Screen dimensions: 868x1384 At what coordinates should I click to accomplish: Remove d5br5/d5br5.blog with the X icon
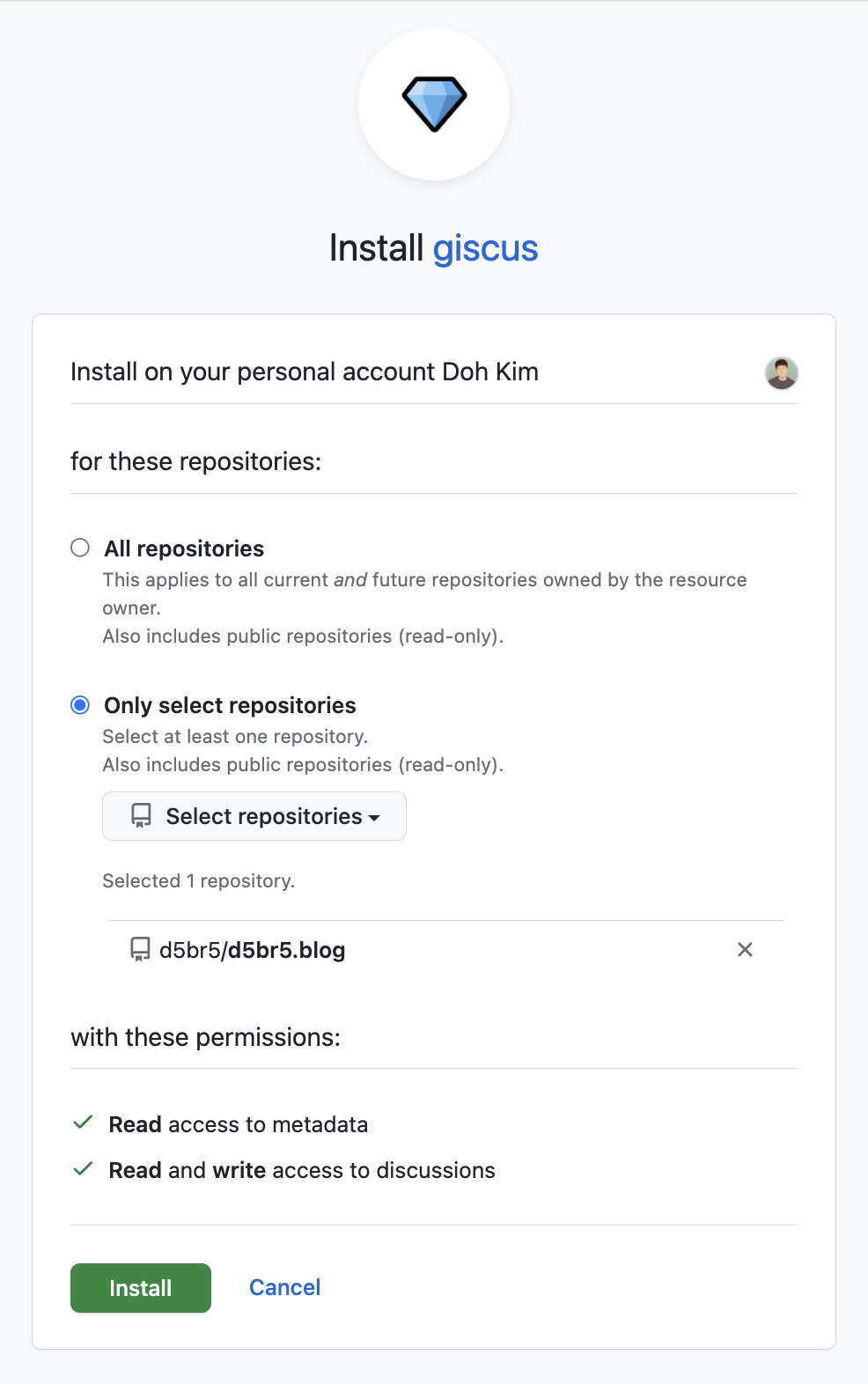tap(745, 949)
